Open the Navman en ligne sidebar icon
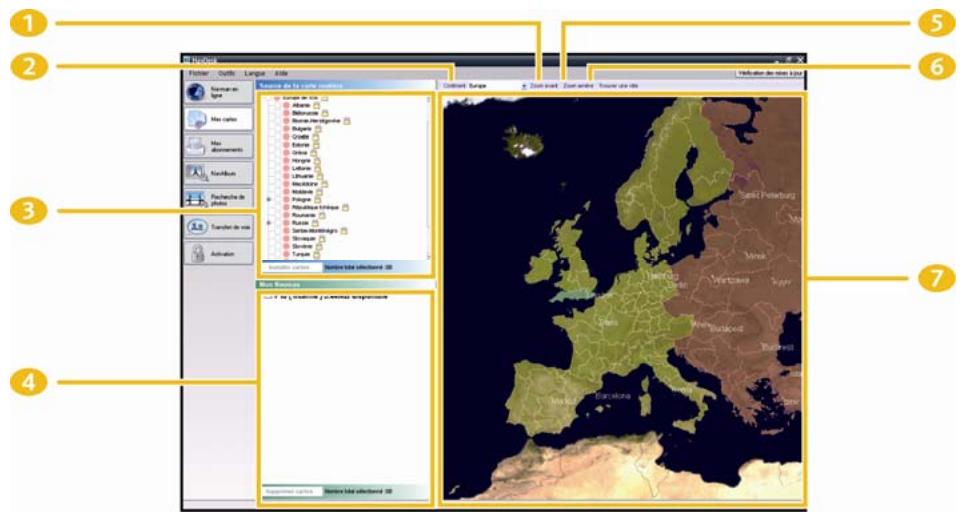This screenshot has height=514, width=962. click(x=197, y=92)
